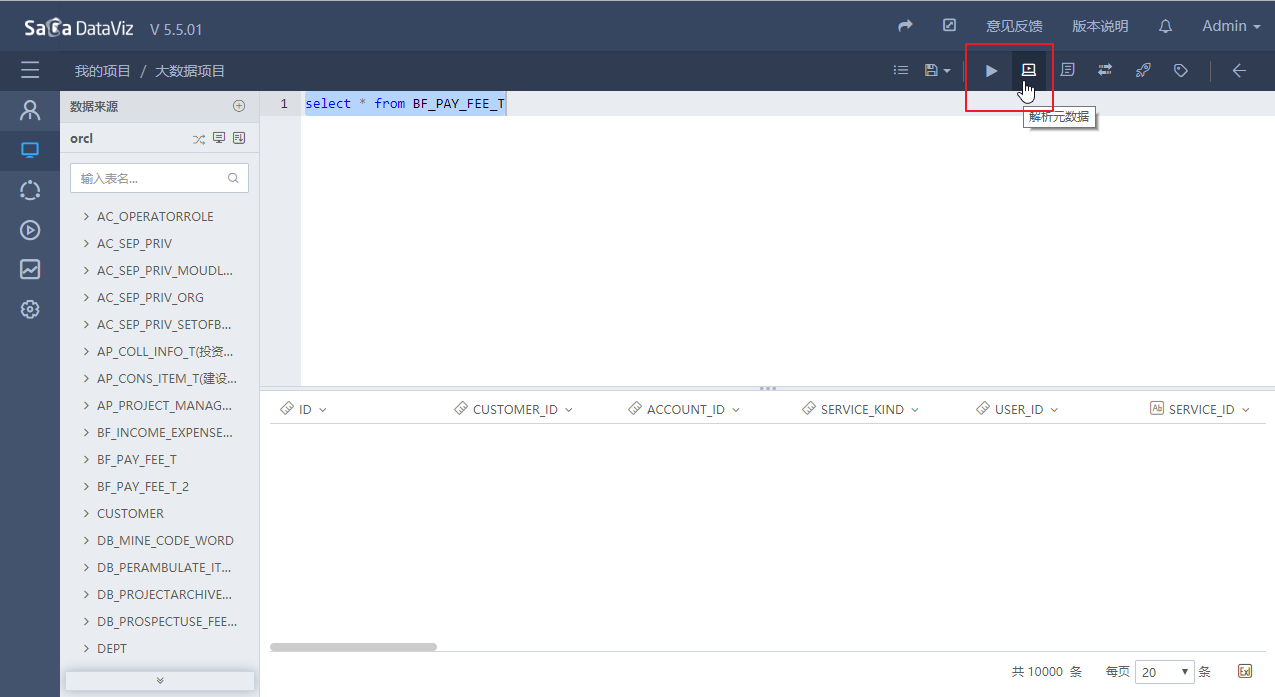The image size is (1275, 697).
Task: Click the notification bell icon
Action: click(x=1165, y=26)
